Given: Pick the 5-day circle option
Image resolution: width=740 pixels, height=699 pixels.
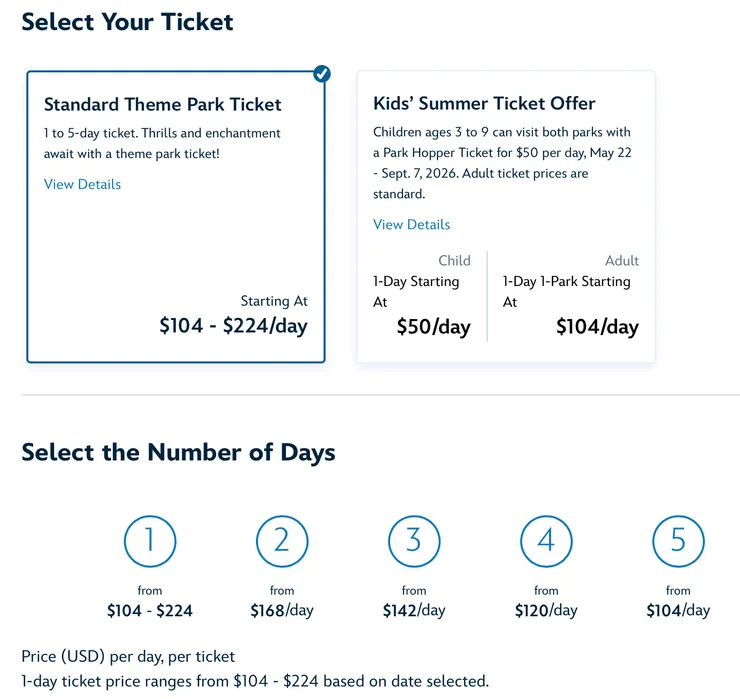Looking at the screenshot, I should pos(678,541).
